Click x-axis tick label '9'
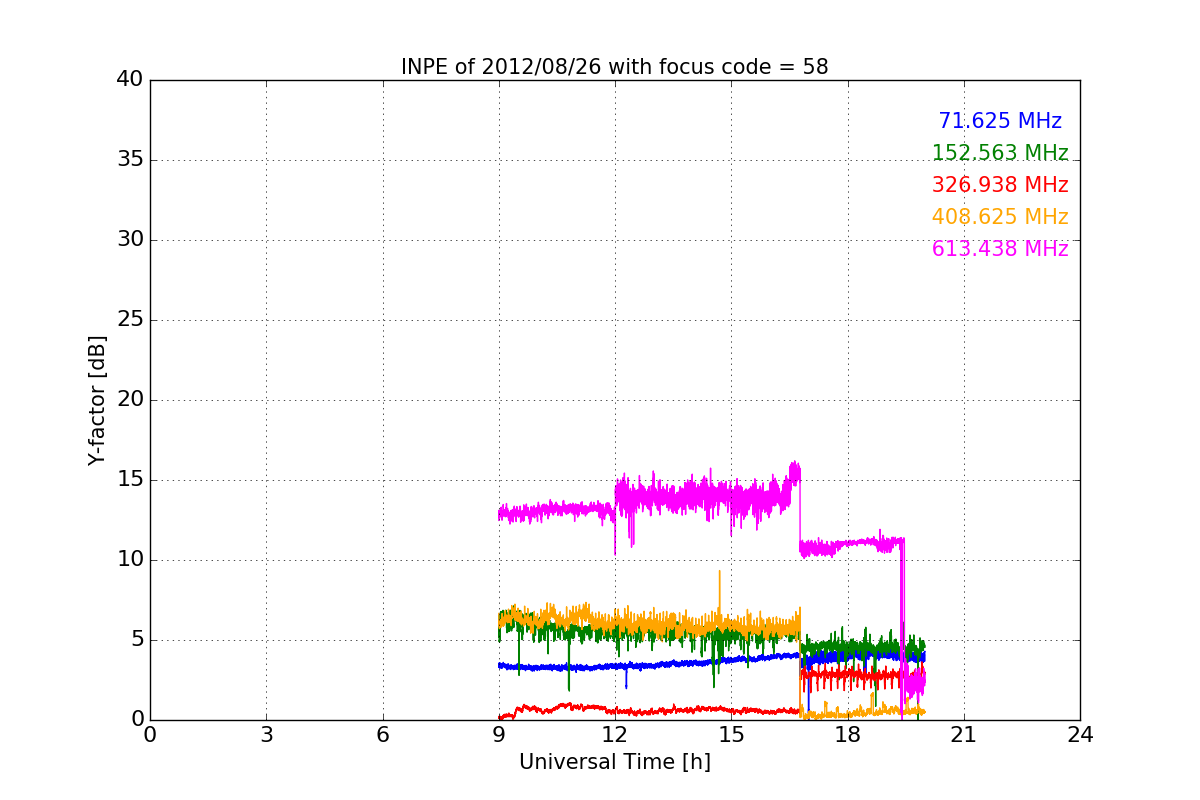 (x=499, y=735)
